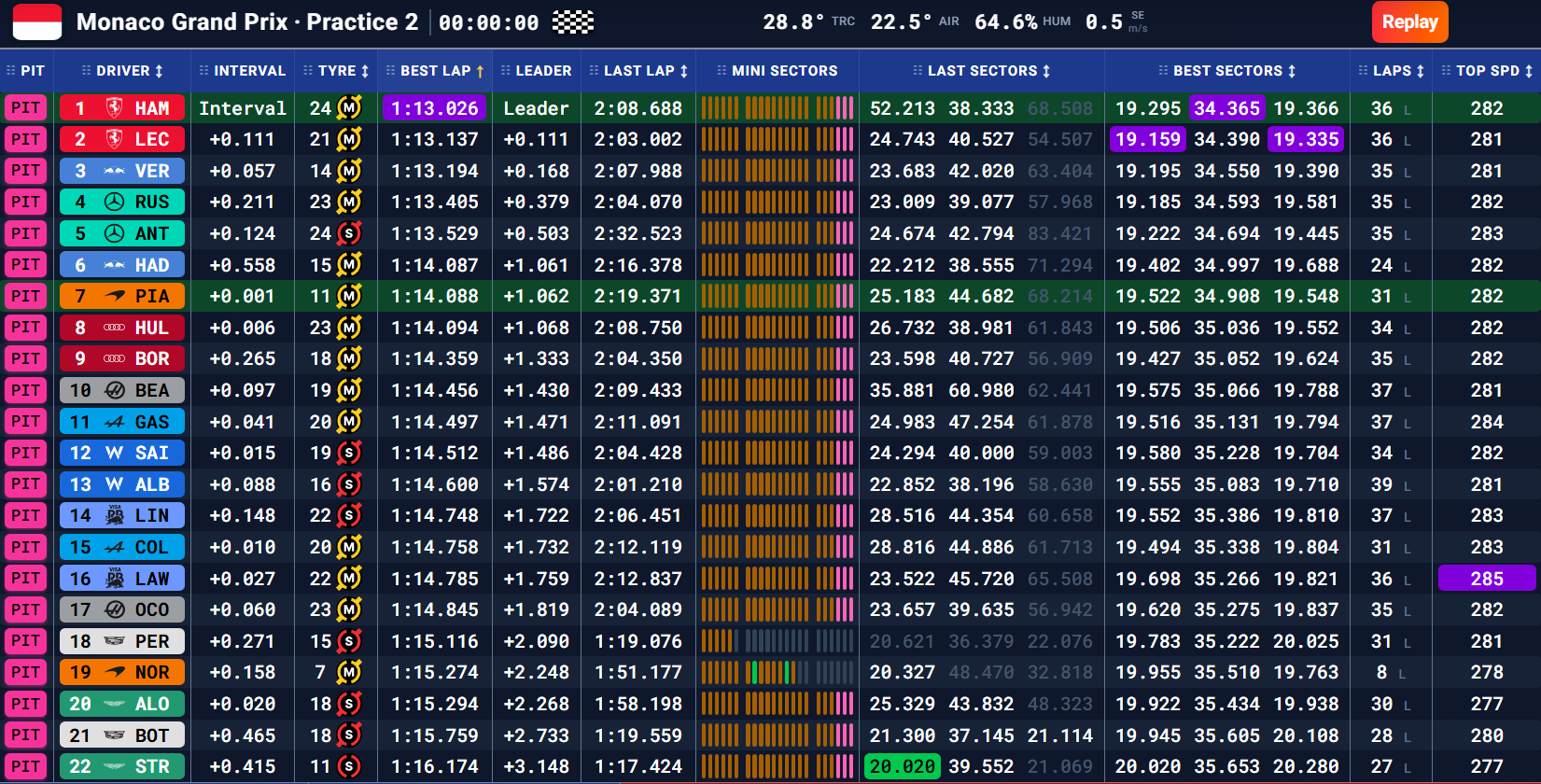Click the session clock 00:00:00
Image resolution: width=1541 pixels, height=784 pixels.
489,22
